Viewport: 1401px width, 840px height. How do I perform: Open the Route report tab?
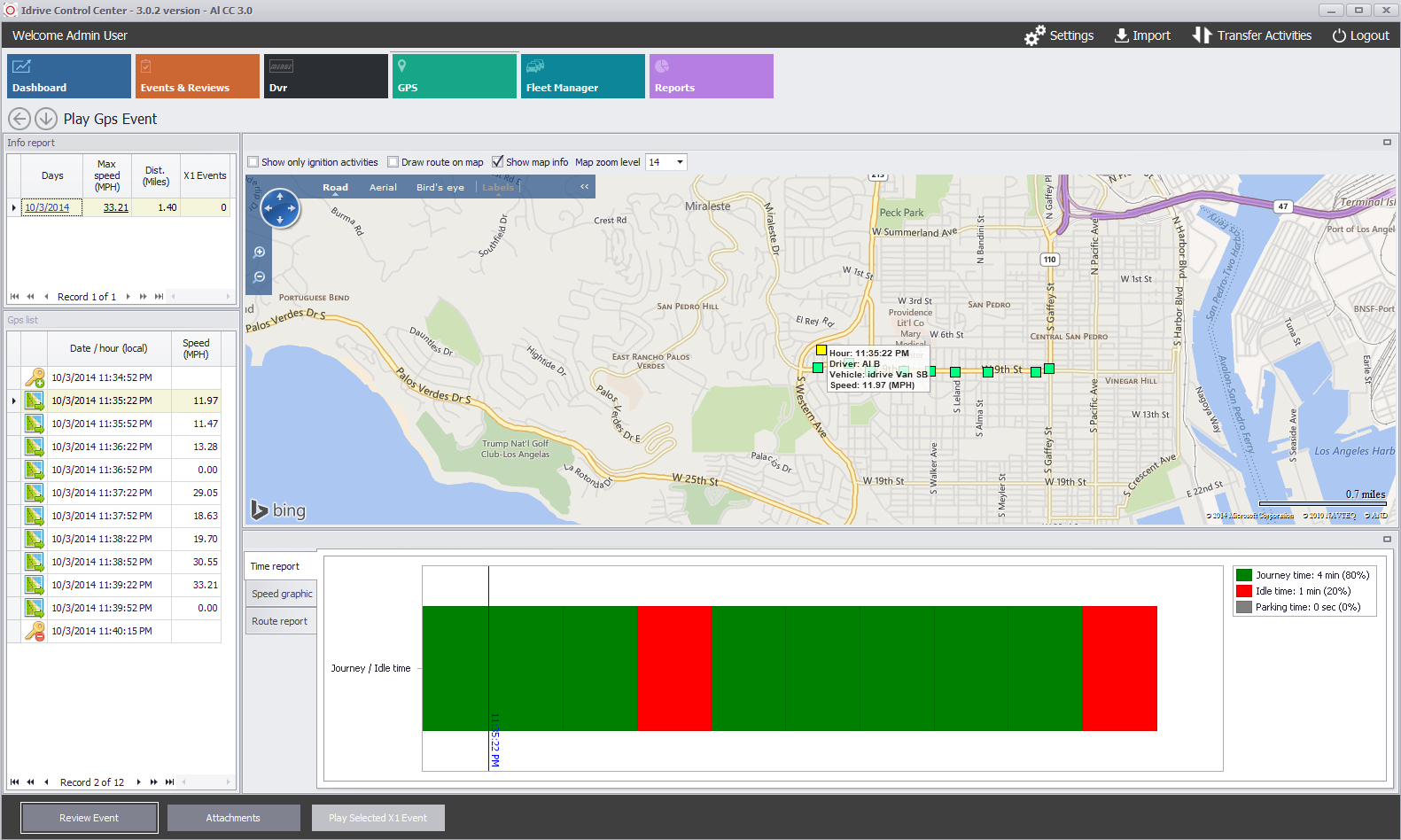pos(280,621)
